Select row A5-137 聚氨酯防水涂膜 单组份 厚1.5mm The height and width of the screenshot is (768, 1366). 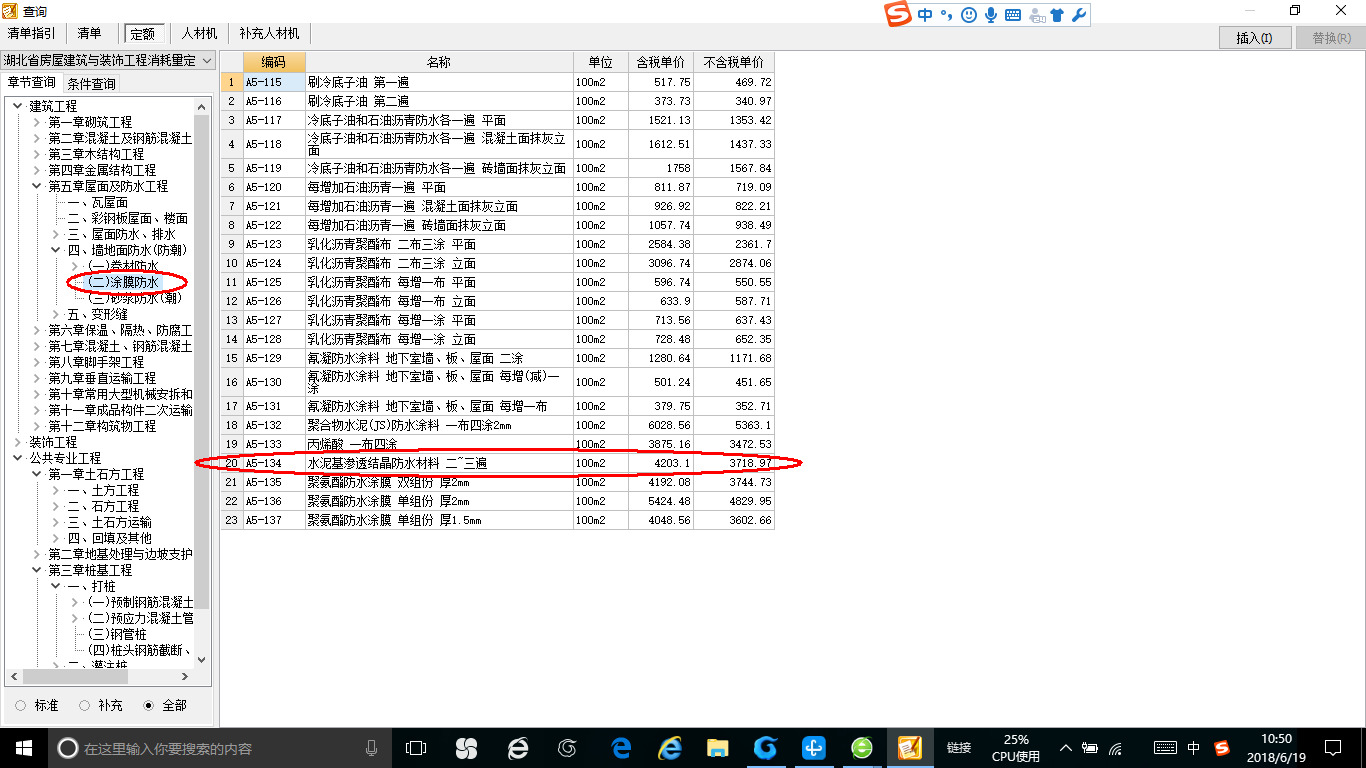498,520
